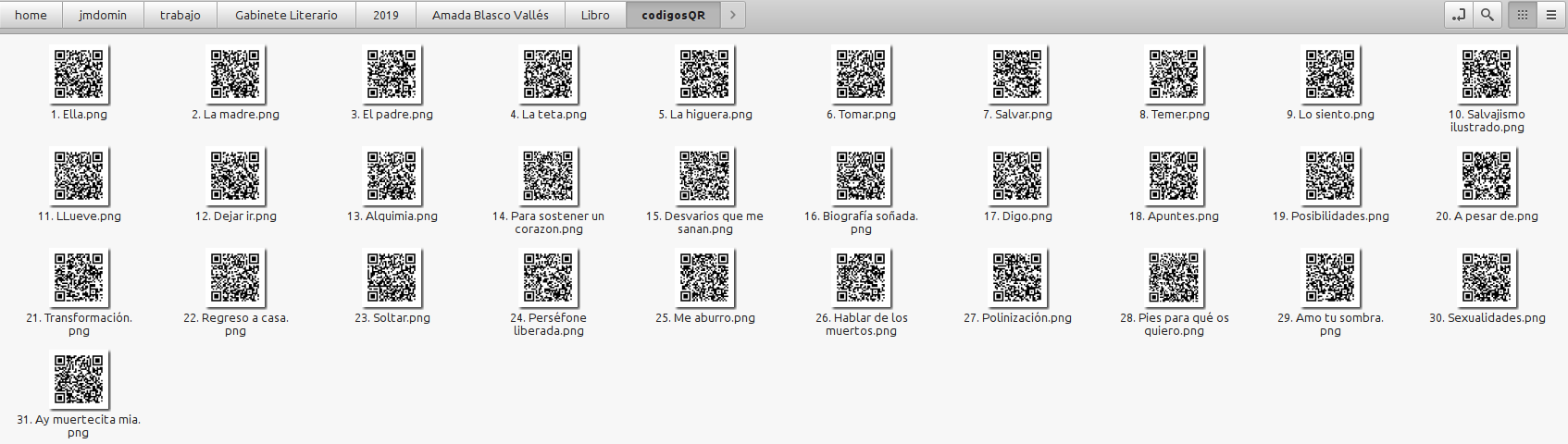Click the '19. Posibilidades.png' file name

click(1330, 216)
